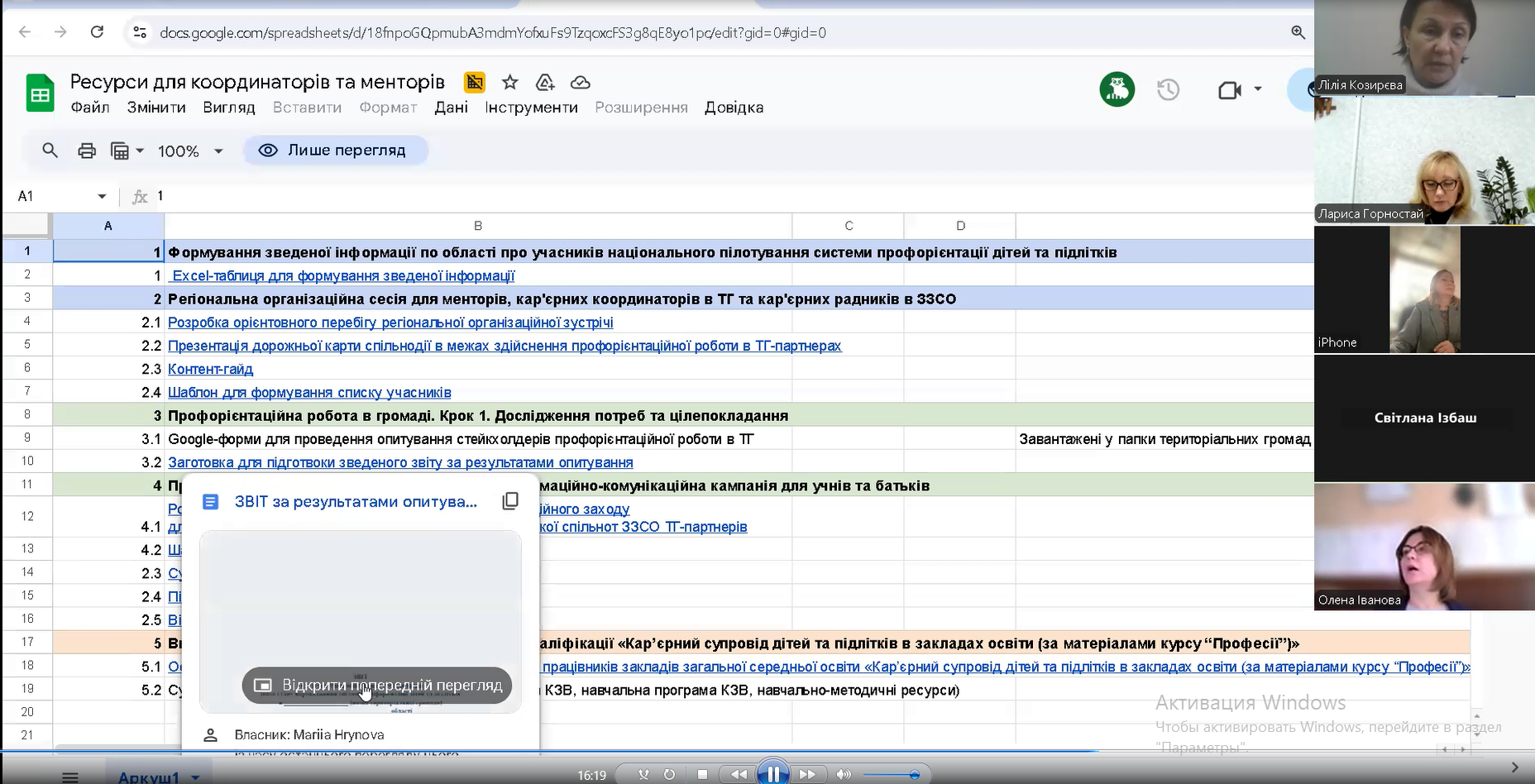1535x784 pixels.
Task: Click the print icon in the toolbar
Action: click(x=87, y=151)
